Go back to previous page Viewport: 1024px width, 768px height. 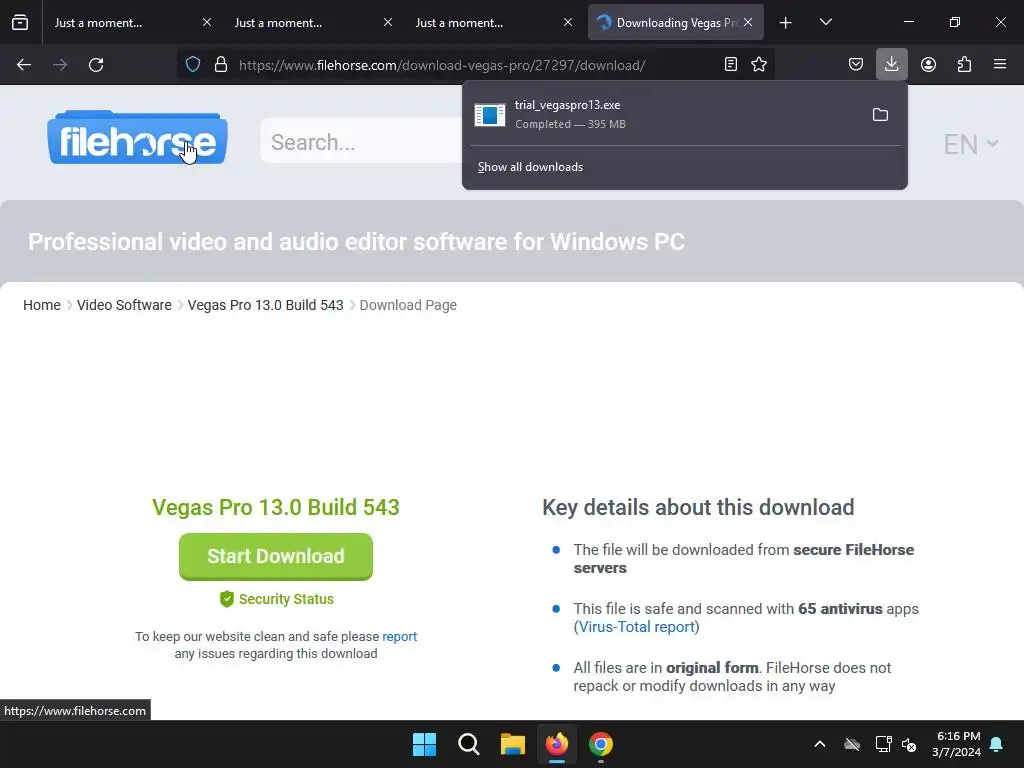click(x=24, y=65)
